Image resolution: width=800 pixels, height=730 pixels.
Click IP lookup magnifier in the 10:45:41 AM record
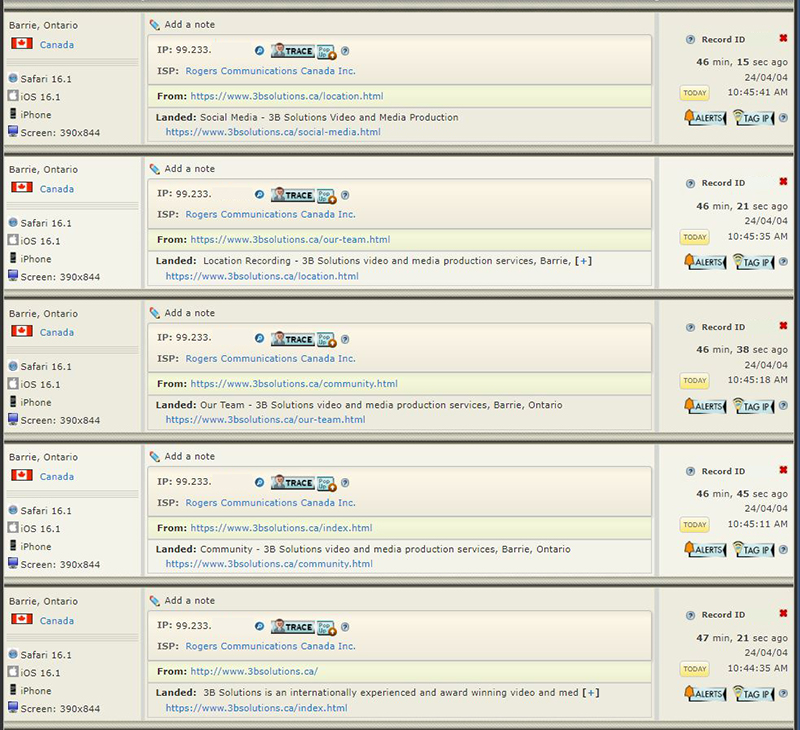click(x=259, y=51)
